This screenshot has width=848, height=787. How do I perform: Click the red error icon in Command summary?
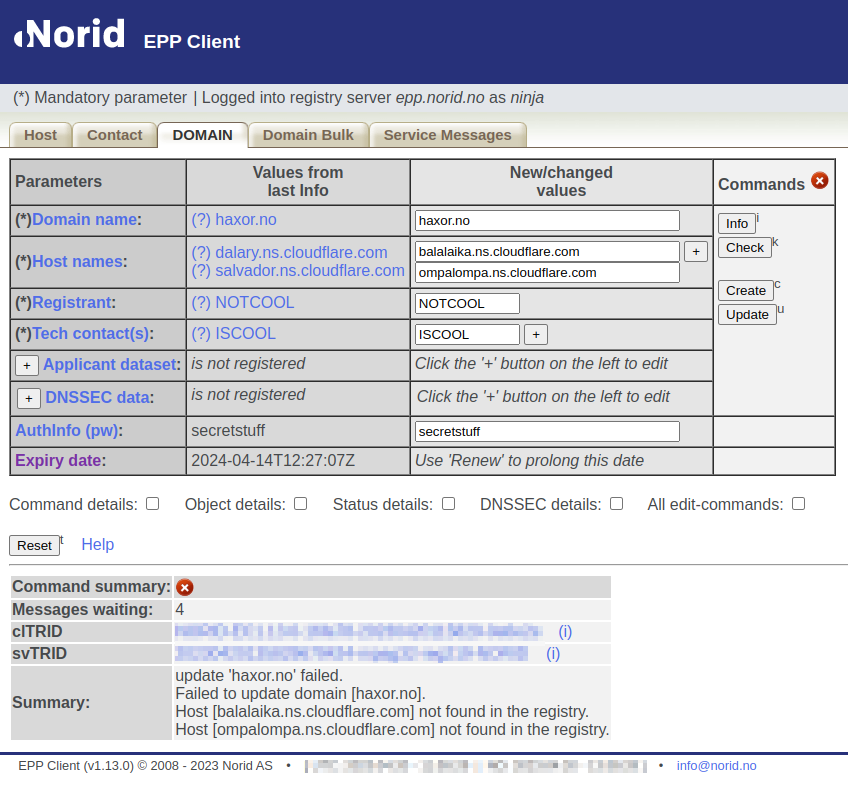(184, 587)
